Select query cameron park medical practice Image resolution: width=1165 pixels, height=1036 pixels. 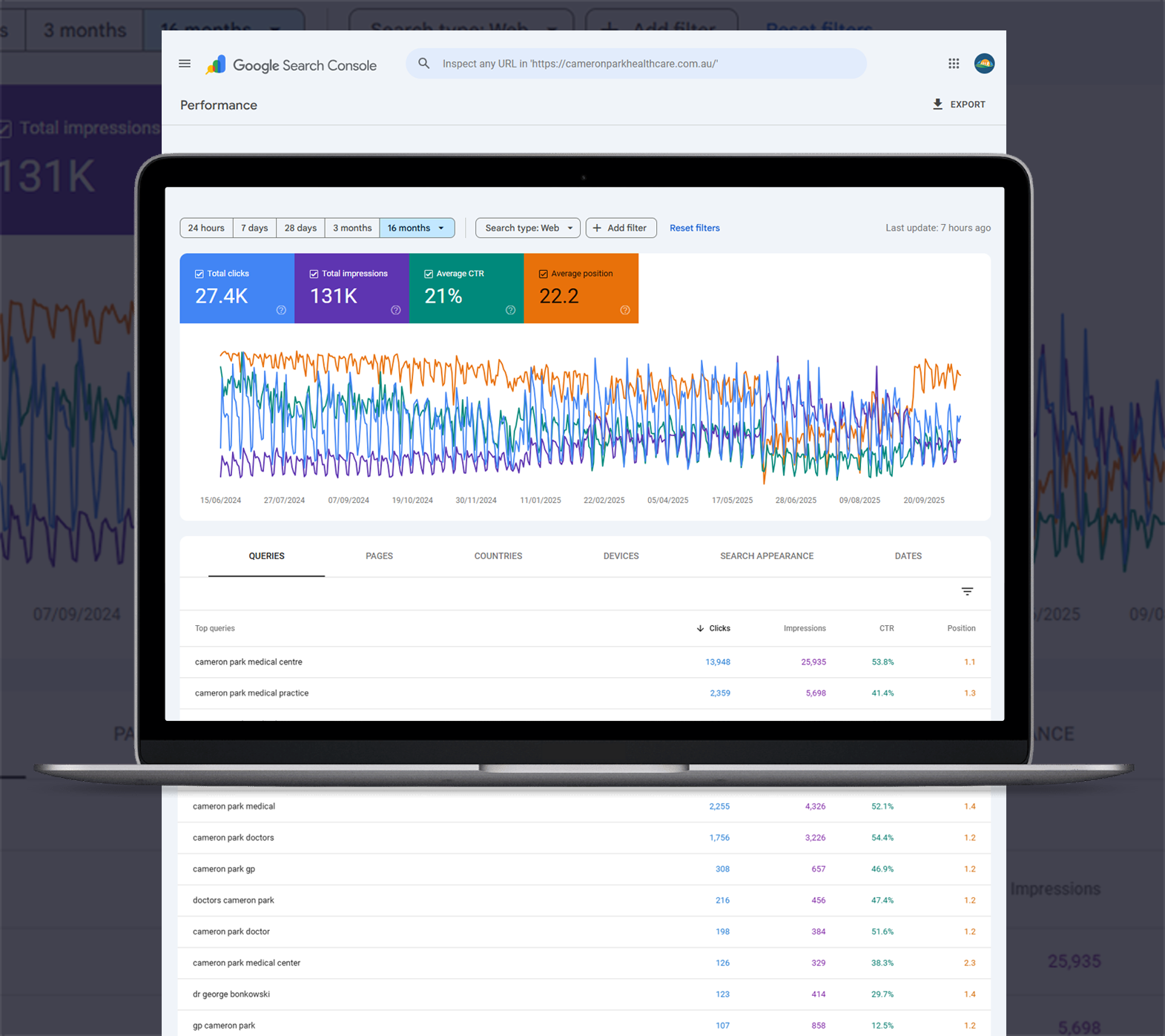point(251,693)
